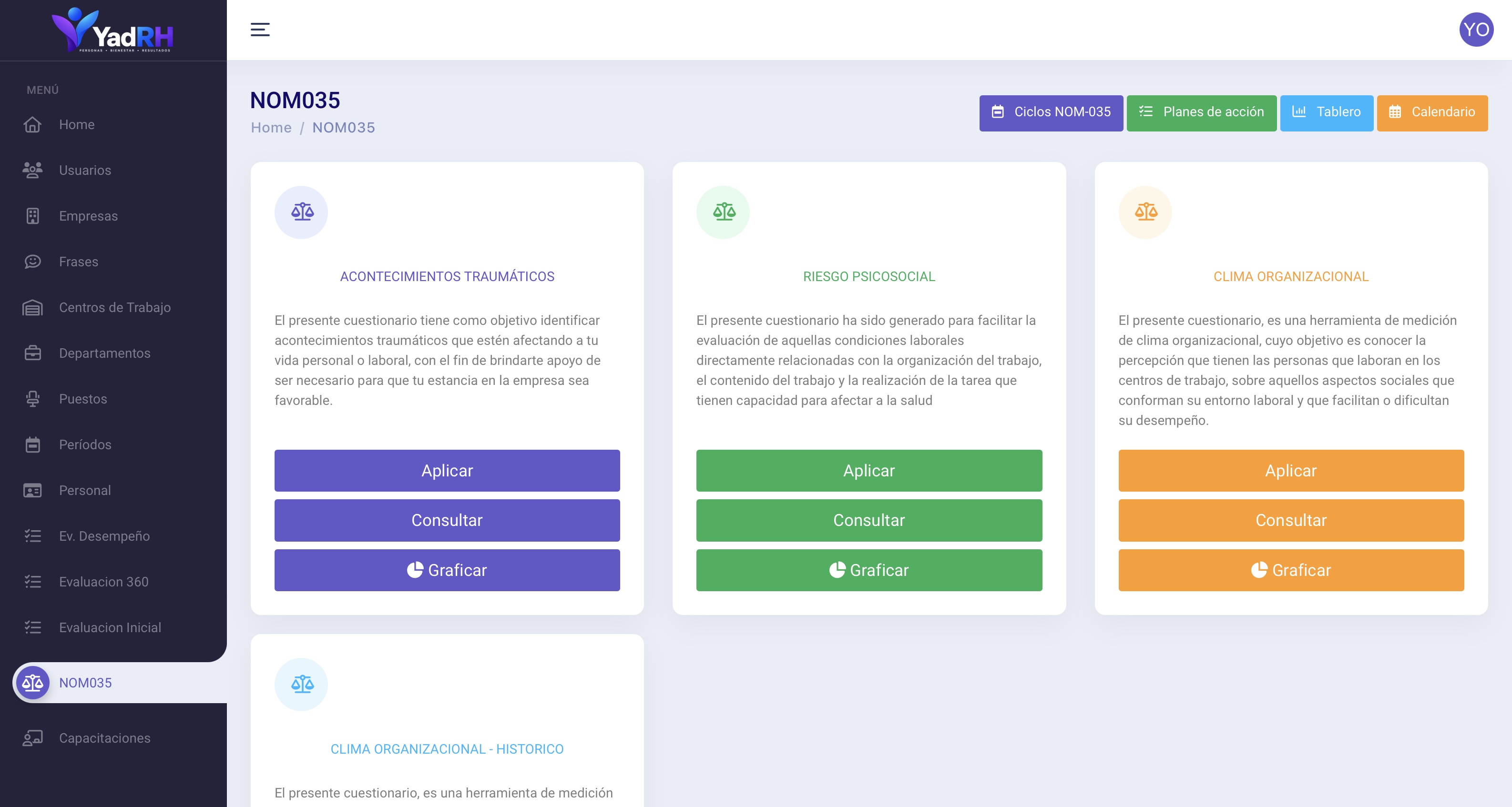Screen dimensions: 1512x807
Task: Click the Usuarios people icon
Action: coord(32,170)
